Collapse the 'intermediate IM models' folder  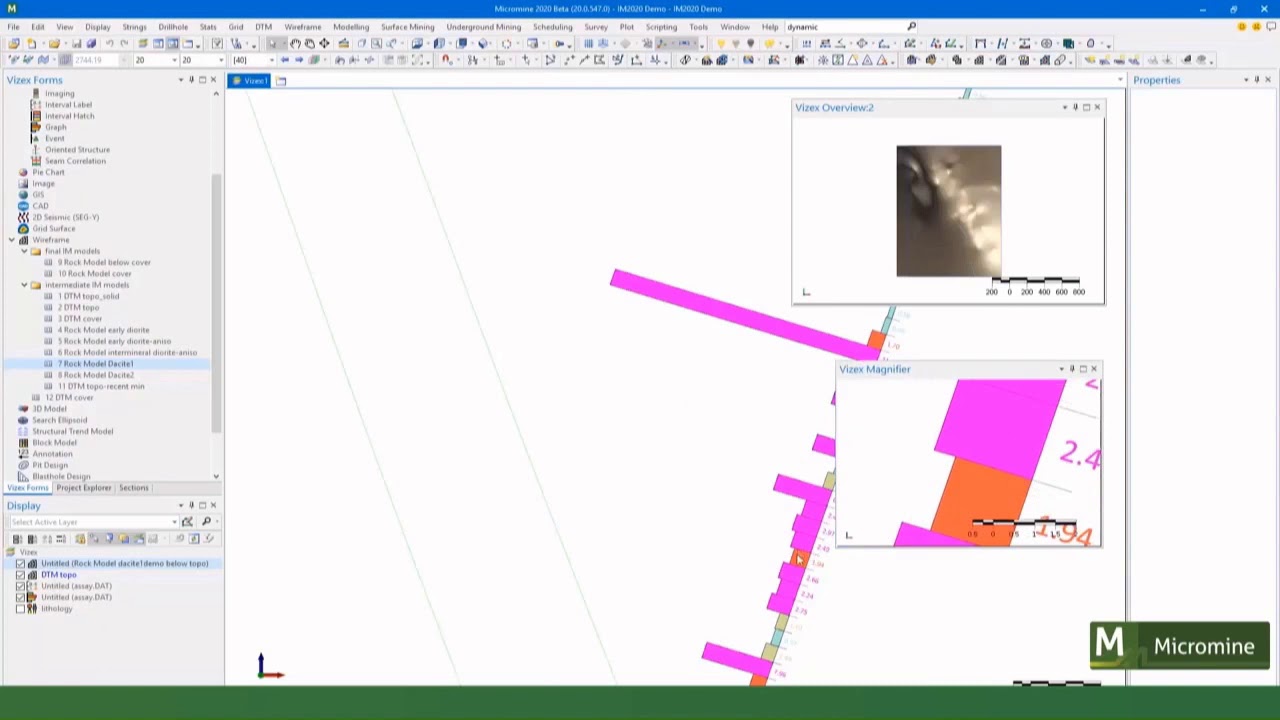(24, 285)
